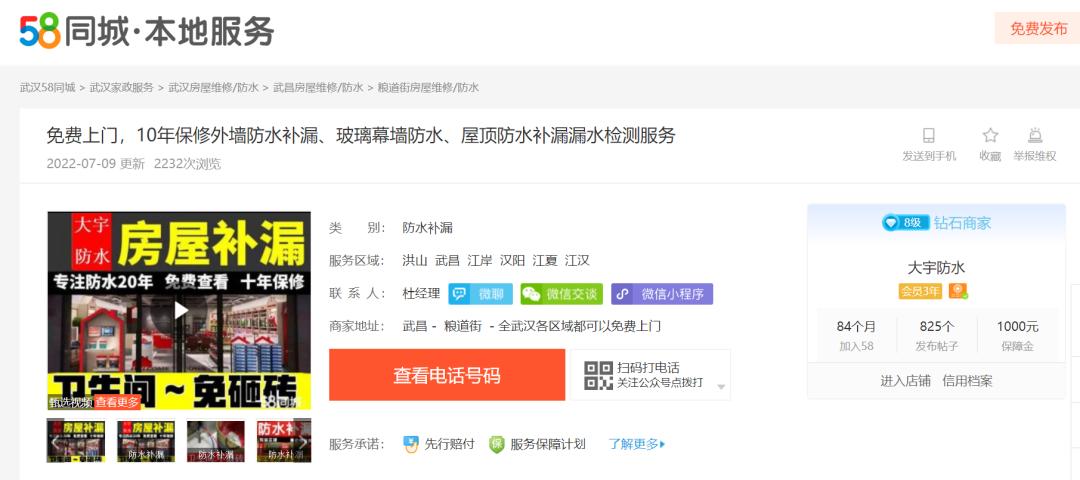Image resolution: width=1080 pixels, height=480 pixels.
Task: Click service area 汉阳
Action: pyautogui.click(x=512, y=261)
